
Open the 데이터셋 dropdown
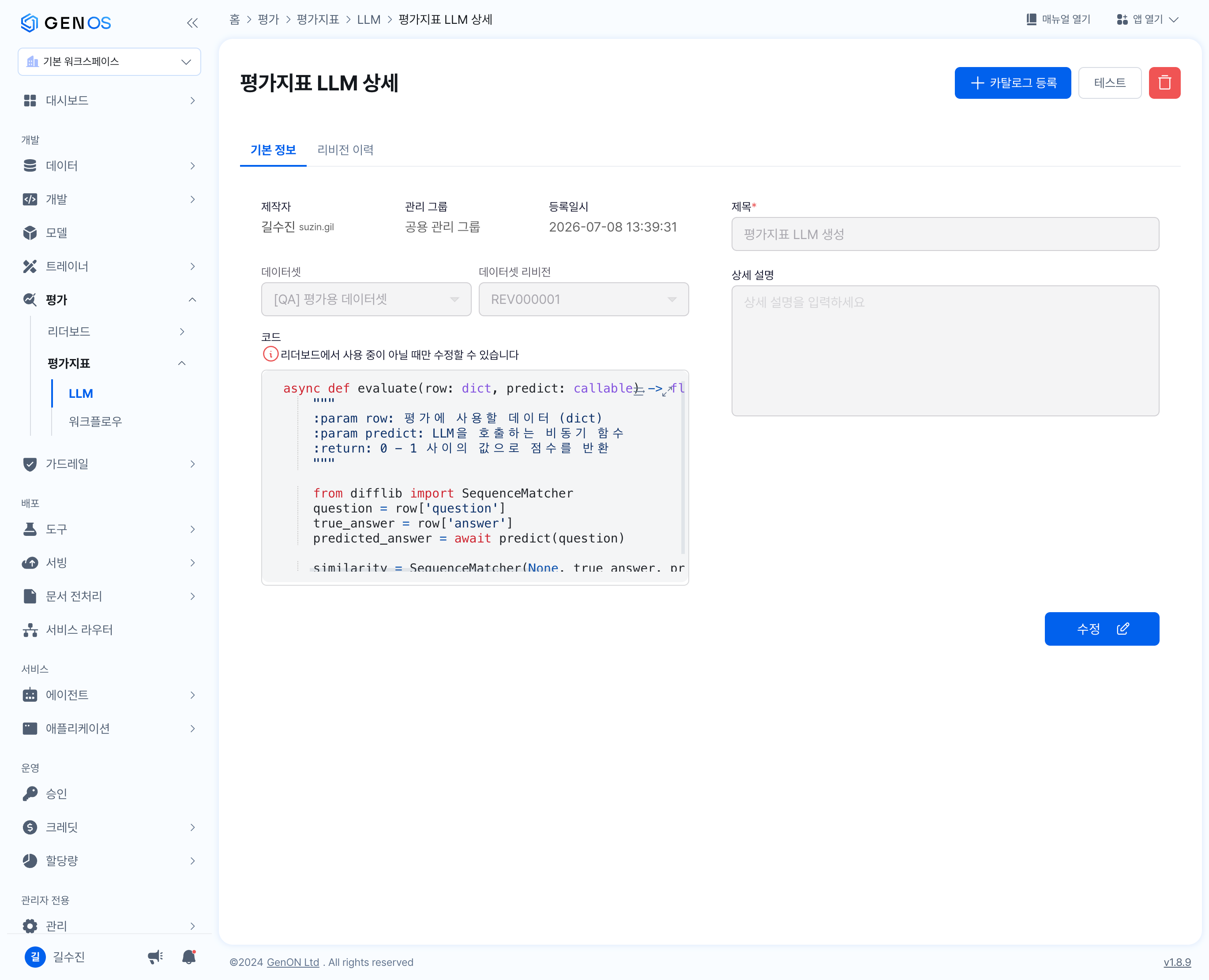tap(366, 299)
